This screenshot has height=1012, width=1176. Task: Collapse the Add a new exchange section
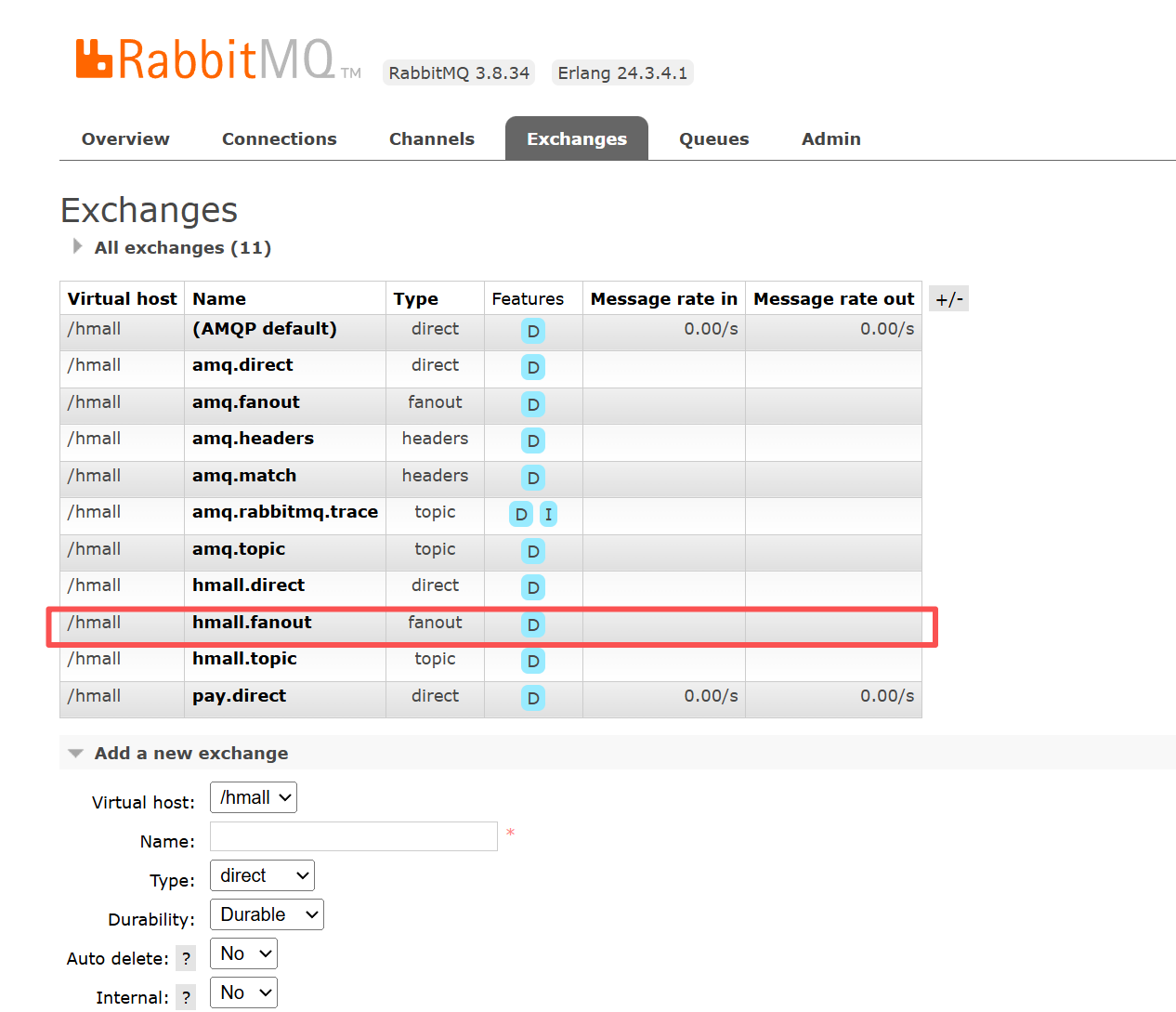coord(190,754)
